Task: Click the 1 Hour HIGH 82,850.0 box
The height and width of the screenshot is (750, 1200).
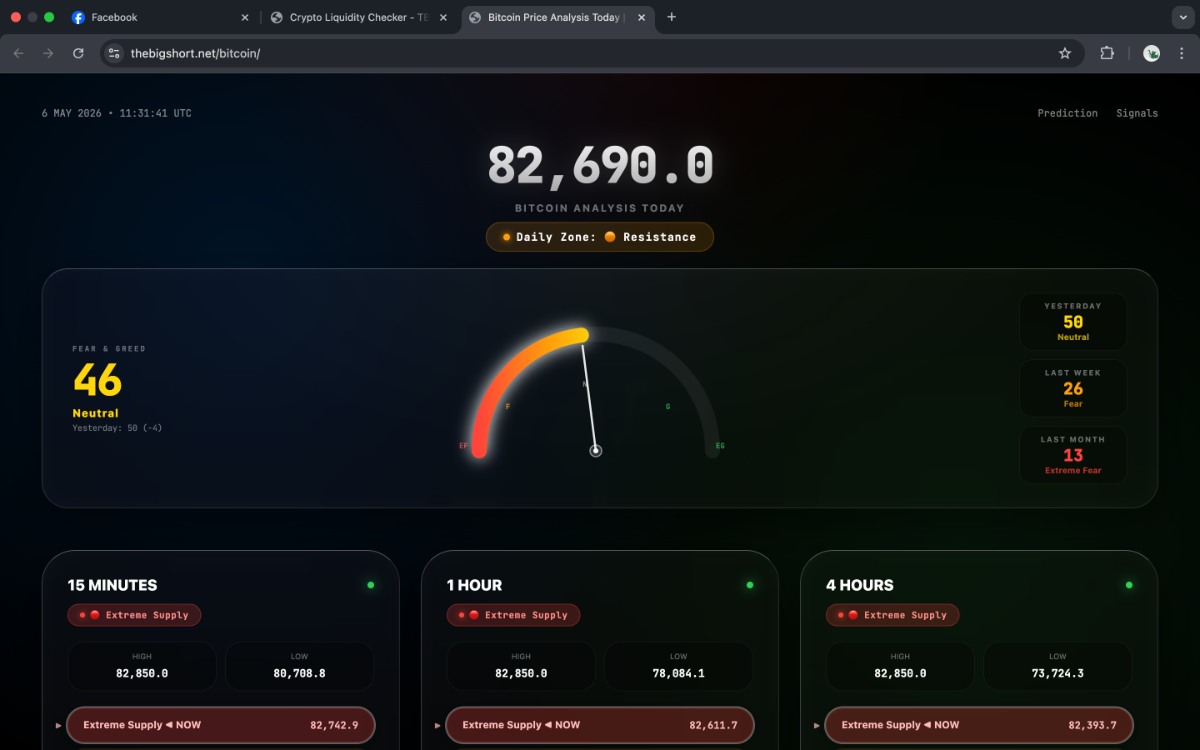Action: (521, 666)
